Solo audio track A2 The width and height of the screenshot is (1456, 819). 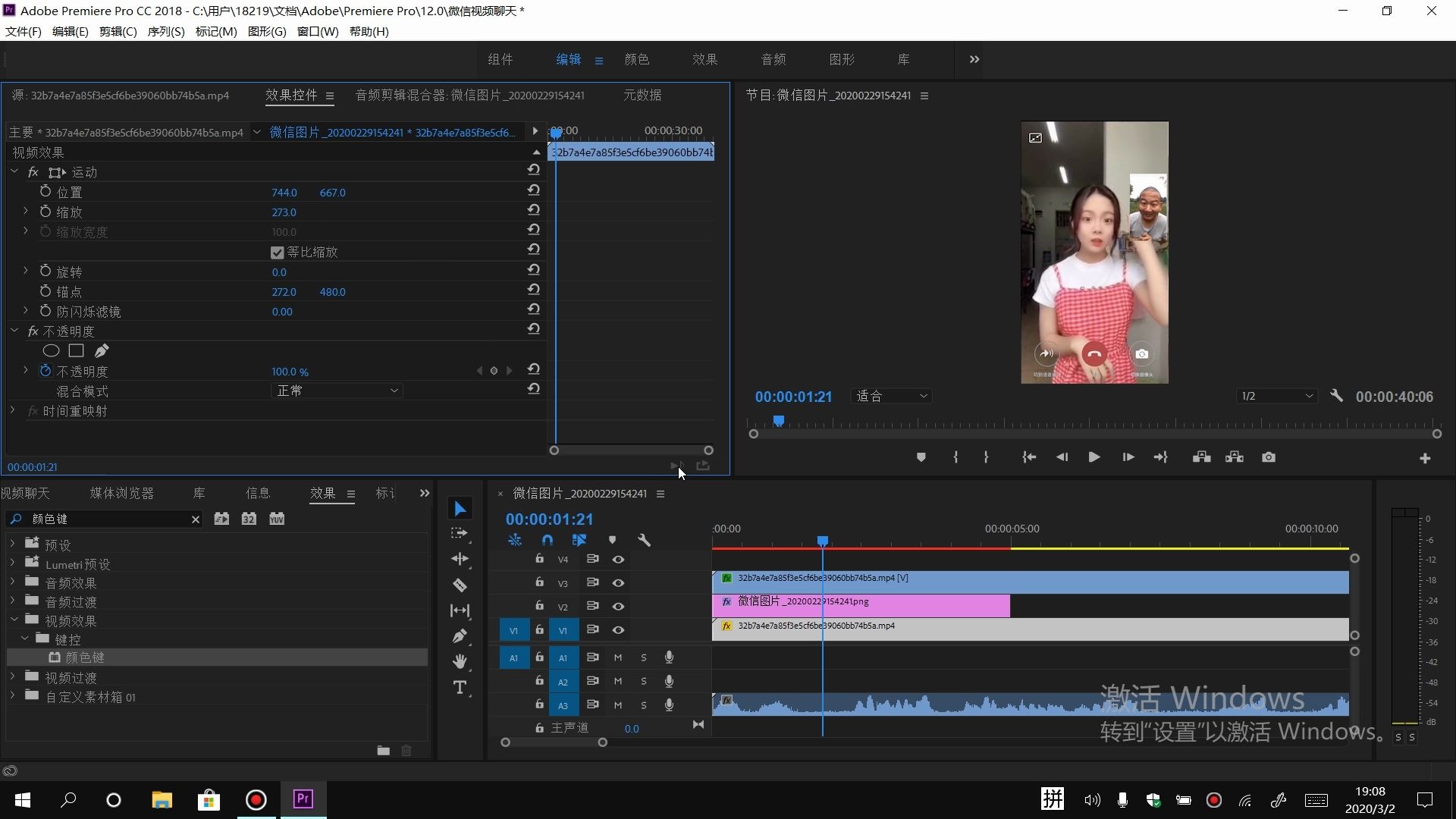click(643, 682)
